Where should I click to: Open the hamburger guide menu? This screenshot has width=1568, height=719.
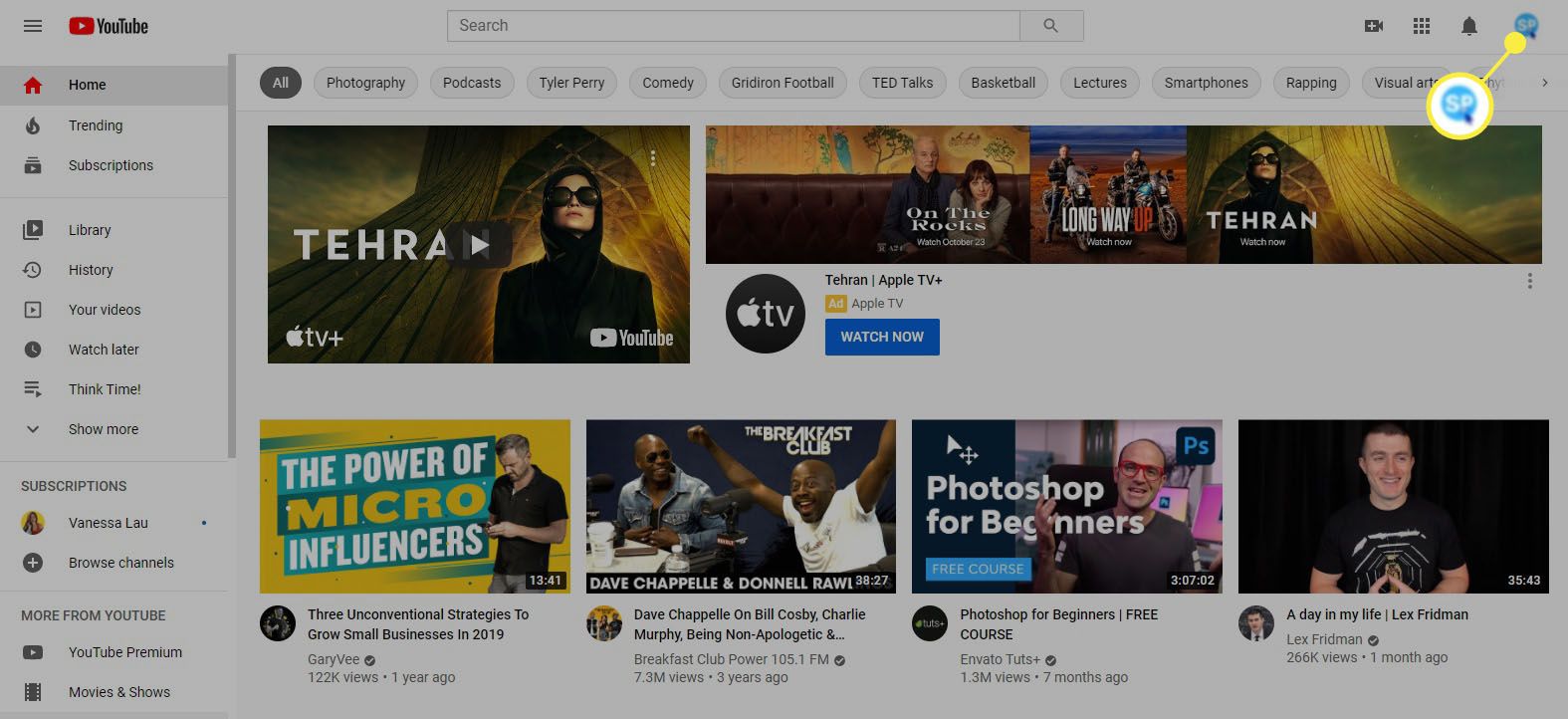(x=33, y=26)
